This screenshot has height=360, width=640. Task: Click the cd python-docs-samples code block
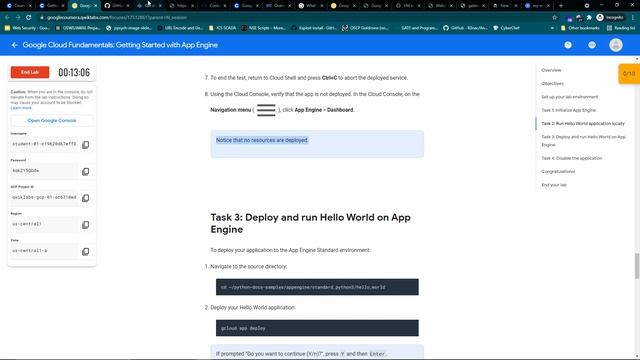click(317, 287)
